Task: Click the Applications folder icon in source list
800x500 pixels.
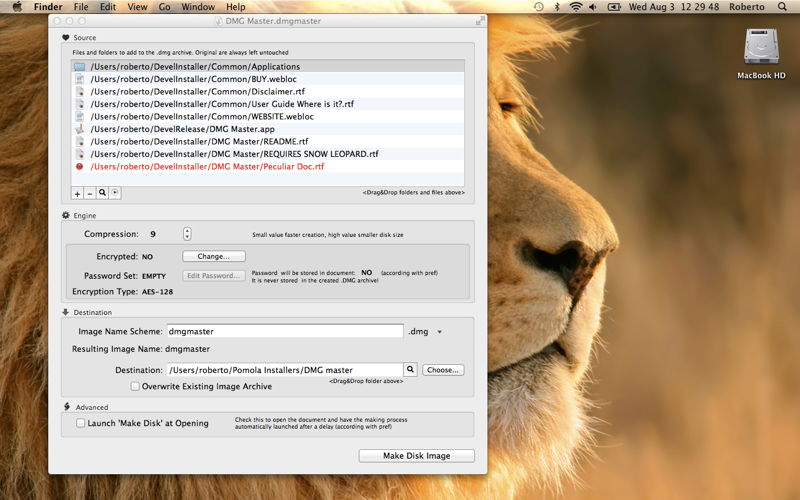Action: point(80,66)
